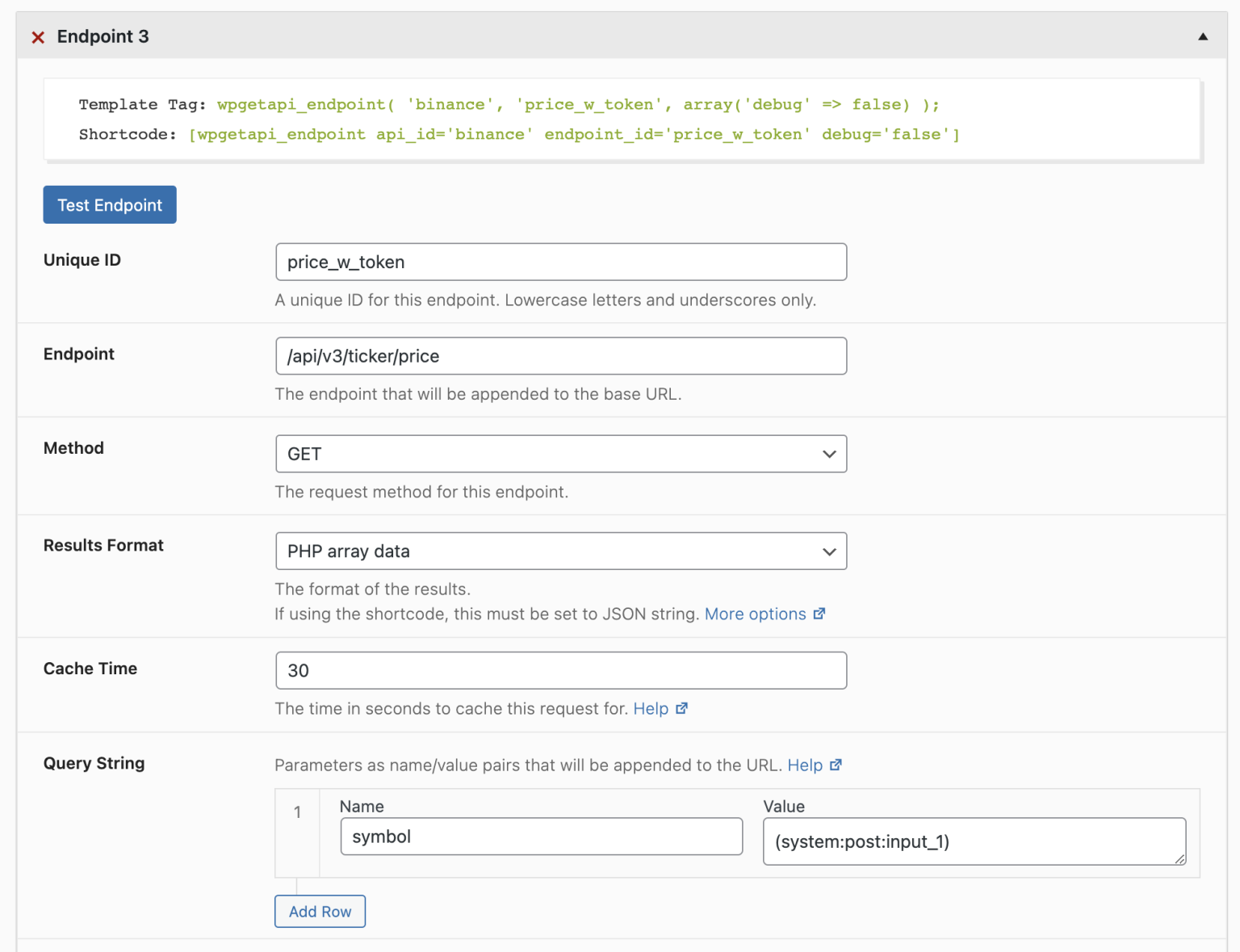
Task: Click the Template Tag code snippet
Action: [509, 104]
